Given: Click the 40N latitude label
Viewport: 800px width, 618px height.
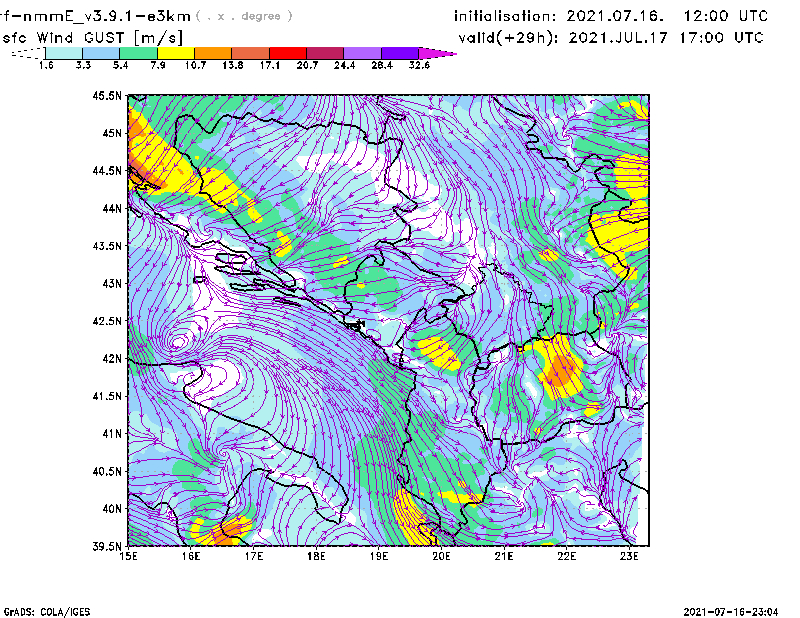Looking at the screenshot, I should click(x=112, y=509).
